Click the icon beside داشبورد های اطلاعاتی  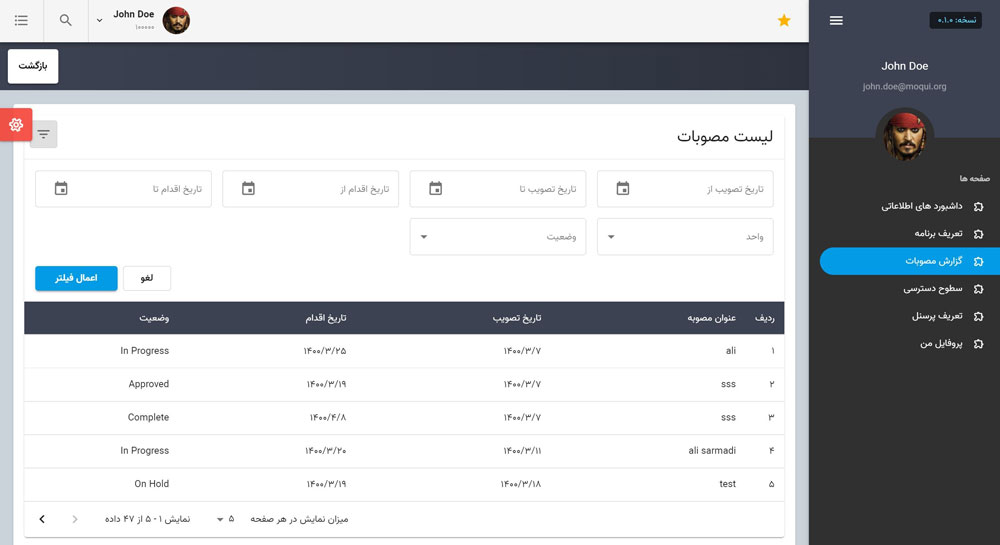click(978, 207)
